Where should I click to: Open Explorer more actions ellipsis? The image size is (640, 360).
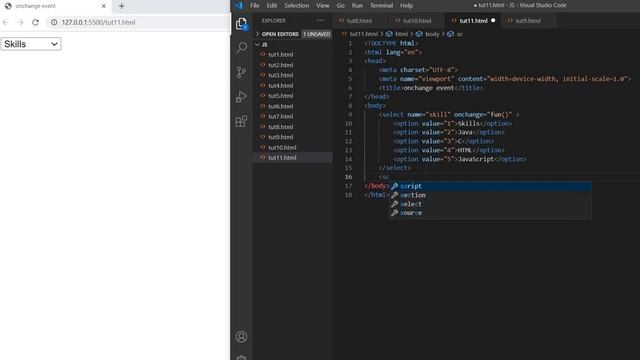[320, 20]
